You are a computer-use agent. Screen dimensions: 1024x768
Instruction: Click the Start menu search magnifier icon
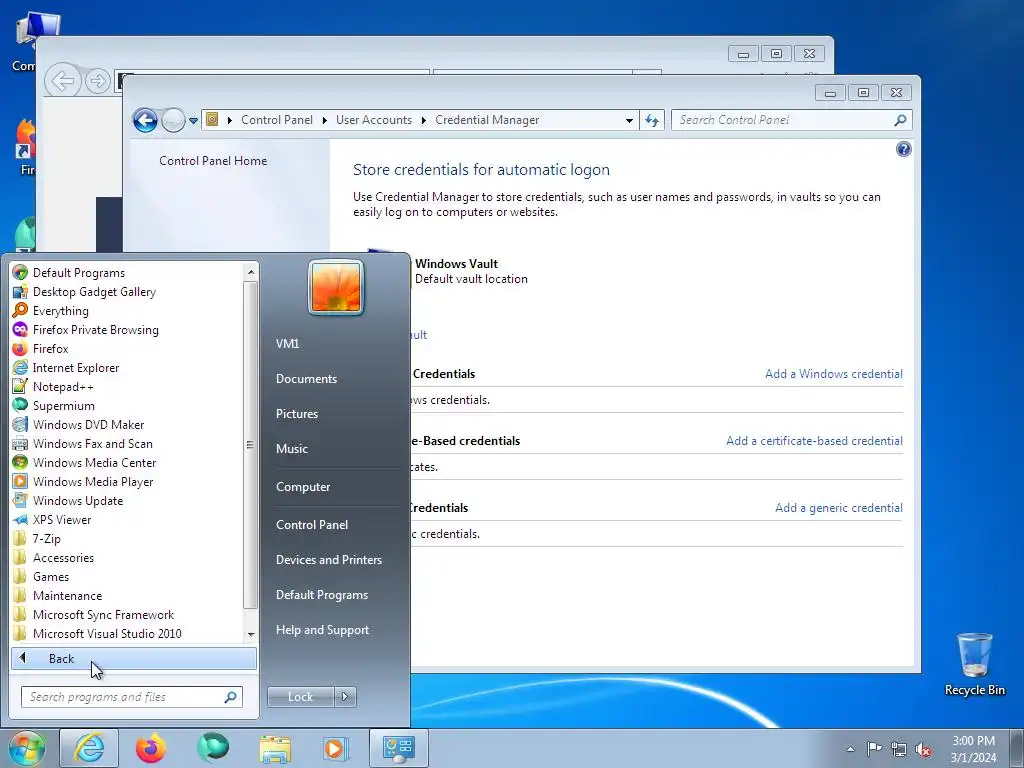click(x=230, y=697)
